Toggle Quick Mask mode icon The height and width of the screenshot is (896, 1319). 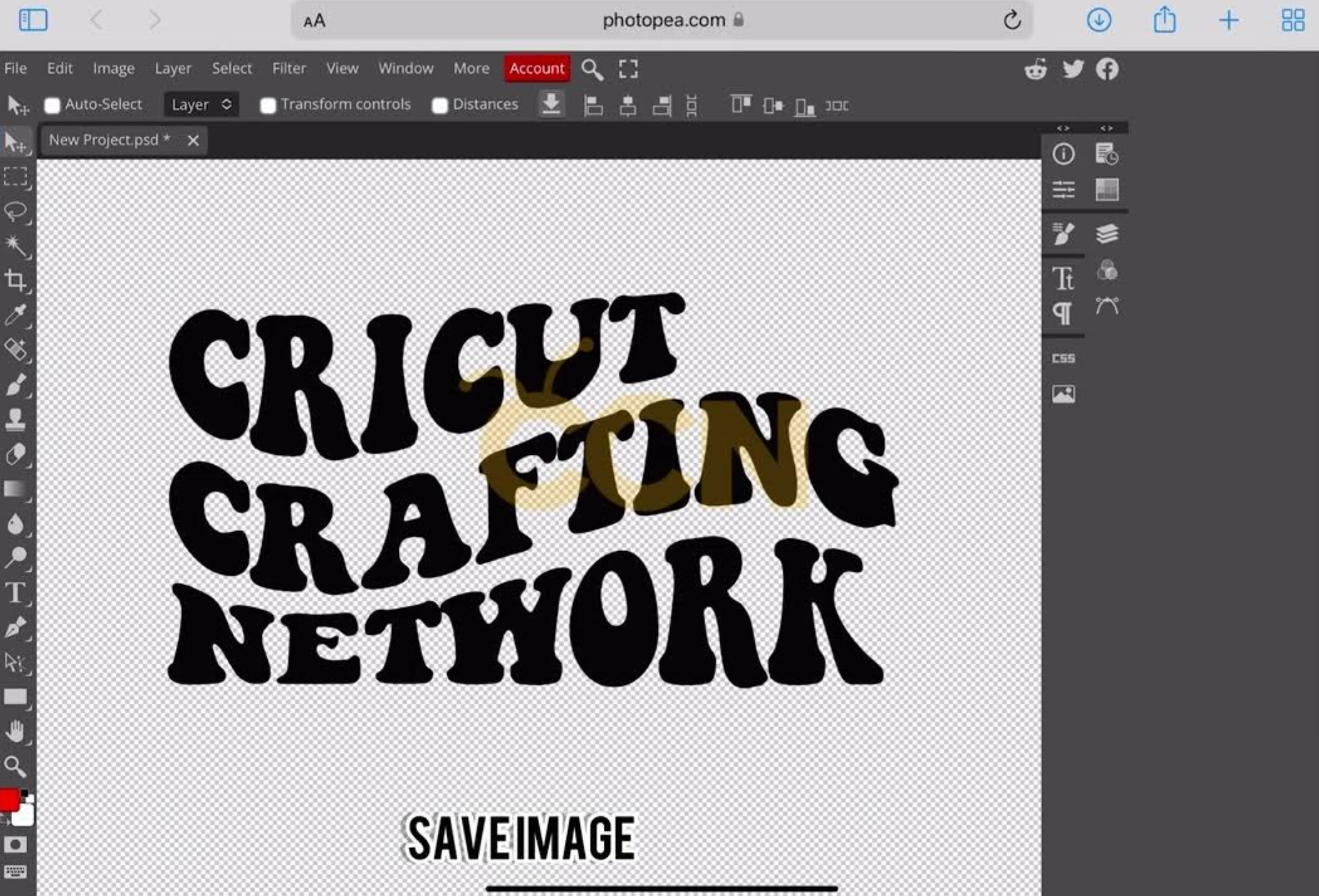coord(15,845)
